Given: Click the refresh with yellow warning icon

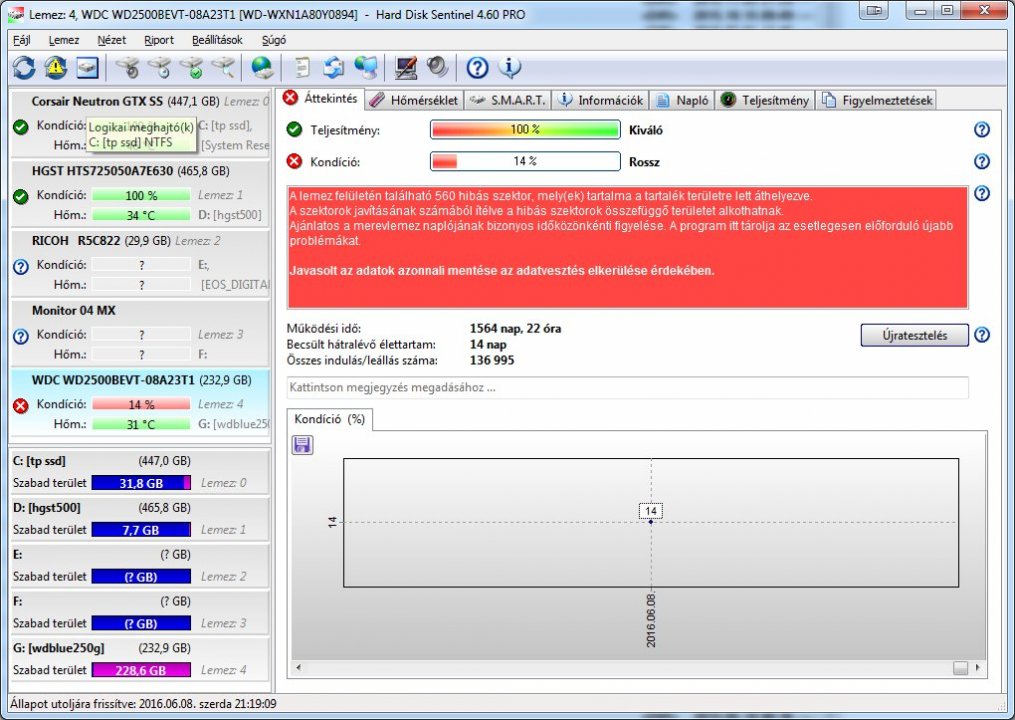Looking at the screenshot, I should pyautogui.click(x=56, y=67).
